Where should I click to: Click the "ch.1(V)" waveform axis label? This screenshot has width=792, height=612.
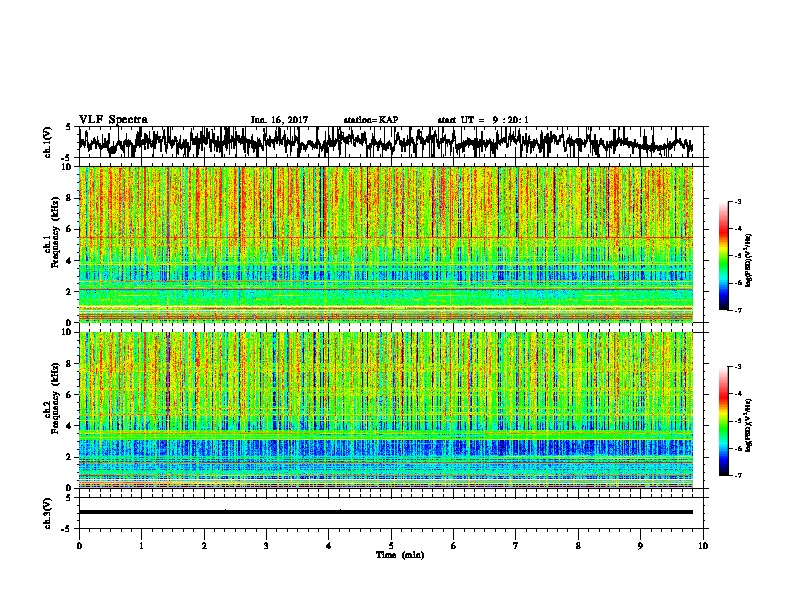pos(48,142)
